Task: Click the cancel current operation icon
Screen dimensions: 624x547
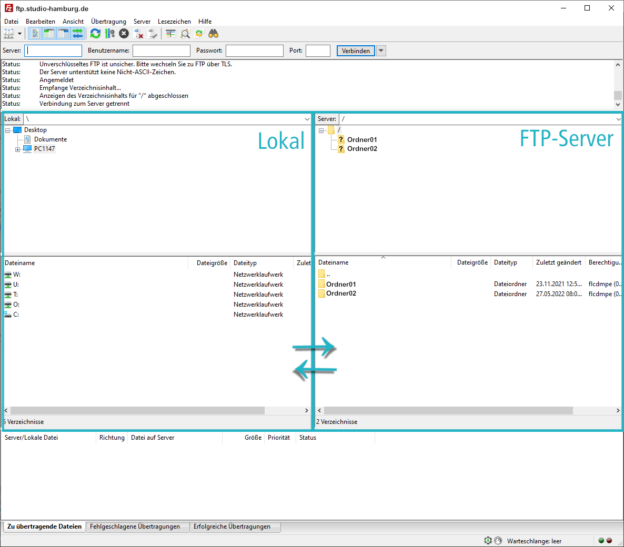Action: [x=124, y=33]
